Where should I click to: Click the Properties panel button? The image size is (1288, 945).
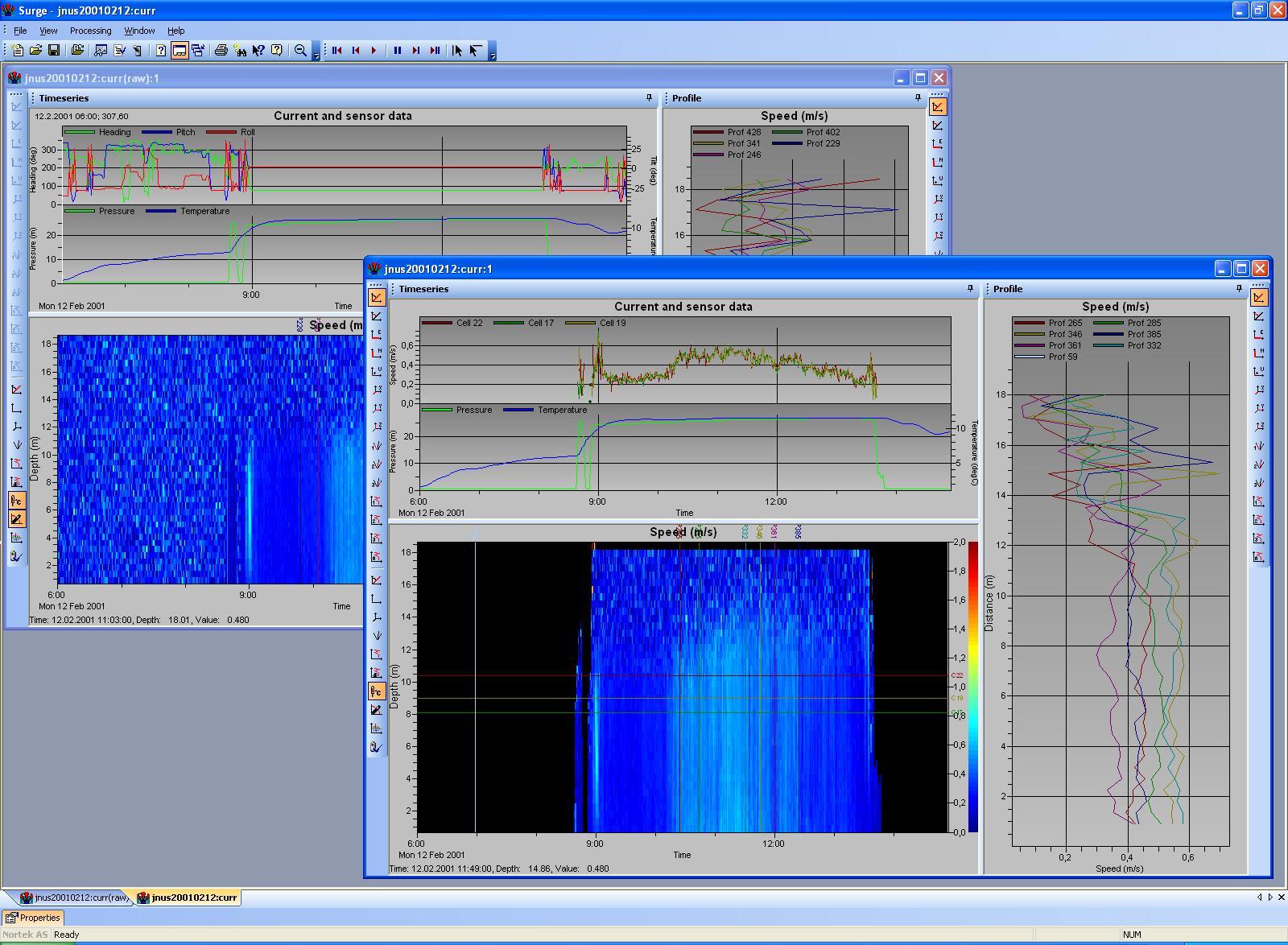tap(33, 918)
